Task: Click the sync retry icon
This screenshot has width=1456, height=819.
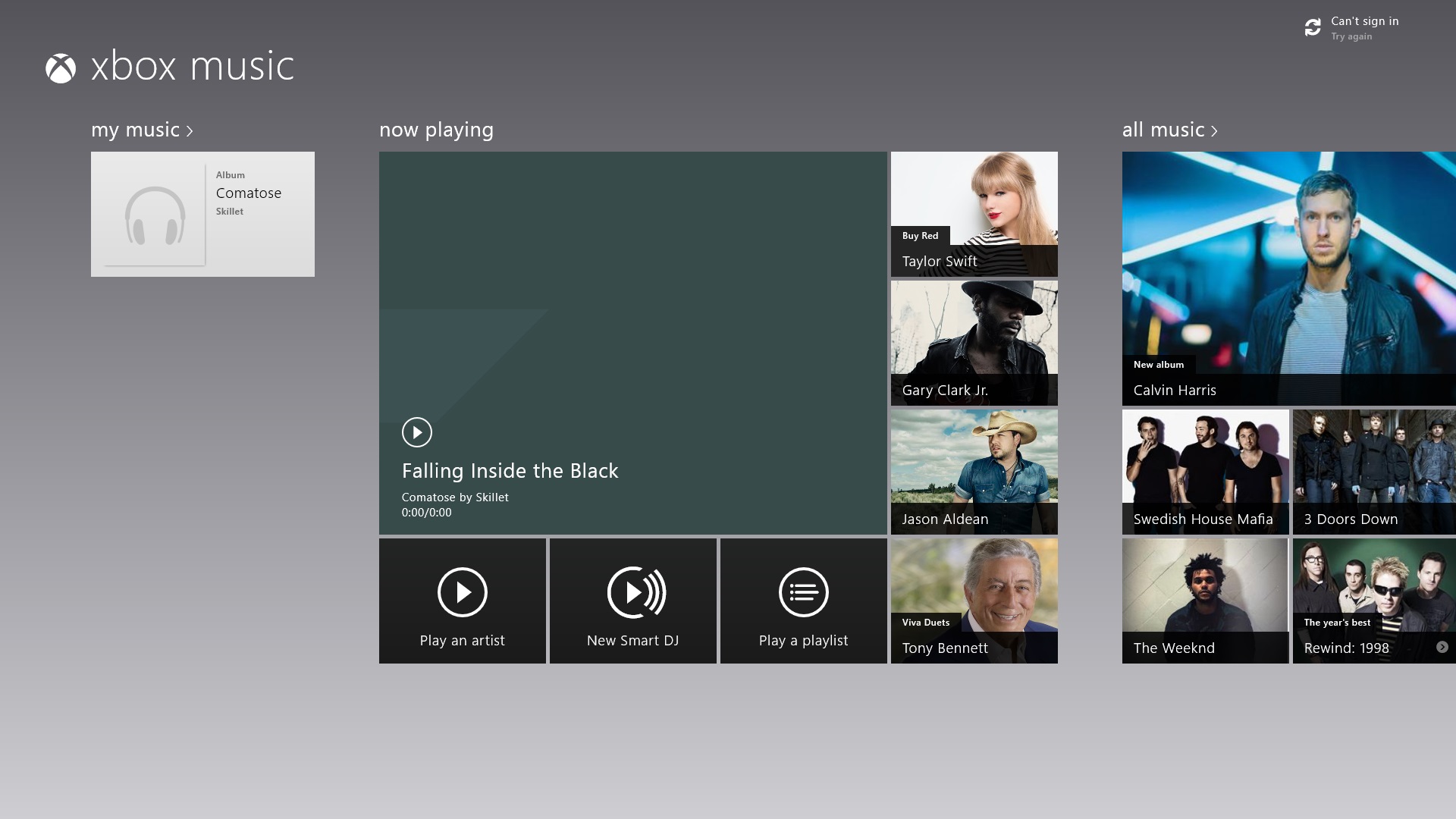Action: click(1313, 27)
